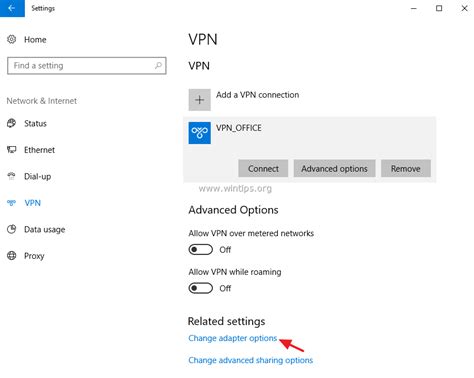Click the Ethernet monitor icon
The image size is (474, 378).
(x=12, y=150)
